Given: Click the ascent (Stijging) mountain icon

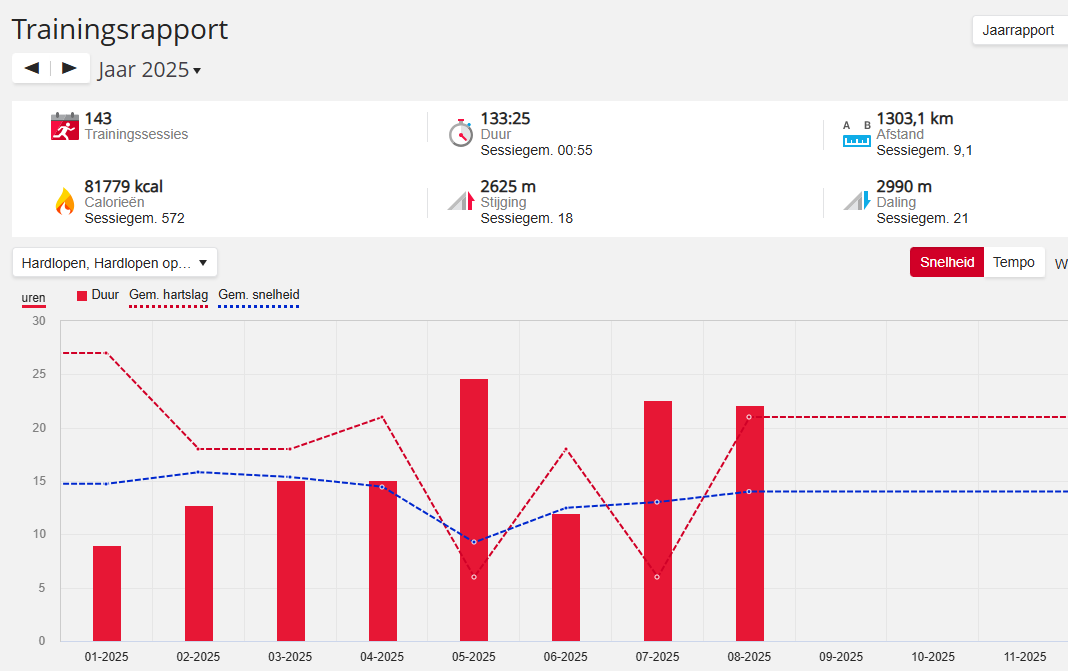Looking at the screenshot, I should pos(460,200).
